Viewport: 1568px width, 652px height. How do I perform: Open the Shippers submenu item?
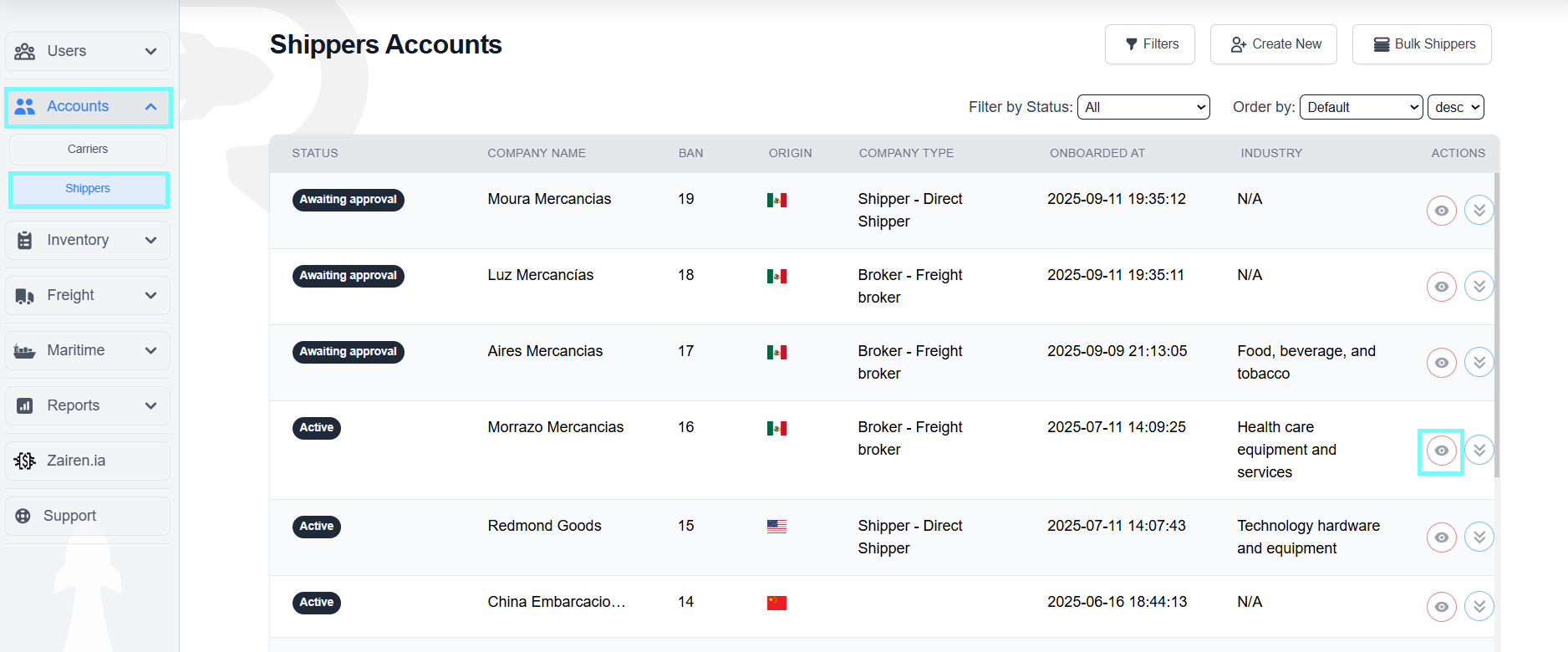coord(88,189)
